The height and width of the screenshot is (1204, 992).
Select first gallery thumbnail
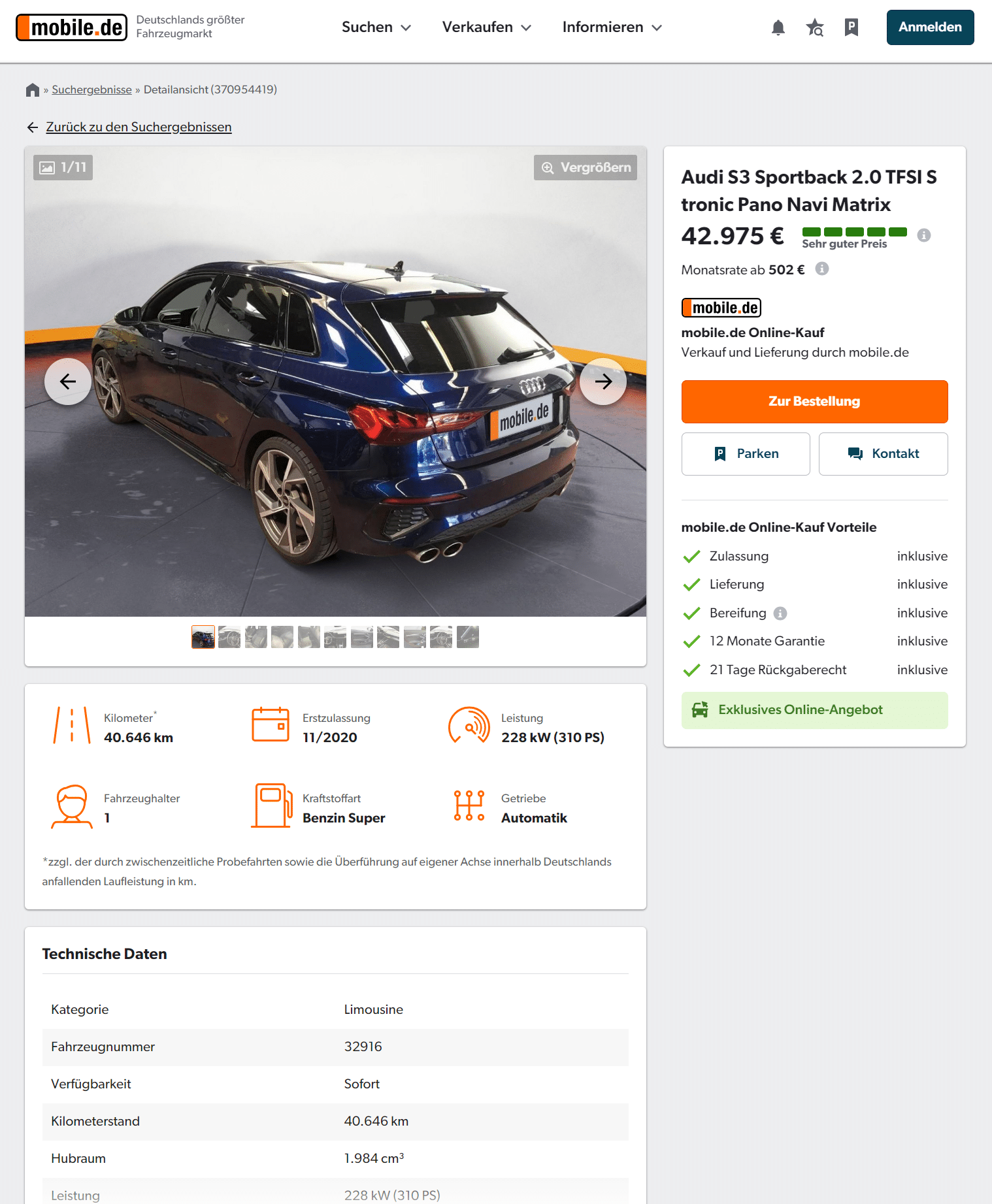click(203, 637)
